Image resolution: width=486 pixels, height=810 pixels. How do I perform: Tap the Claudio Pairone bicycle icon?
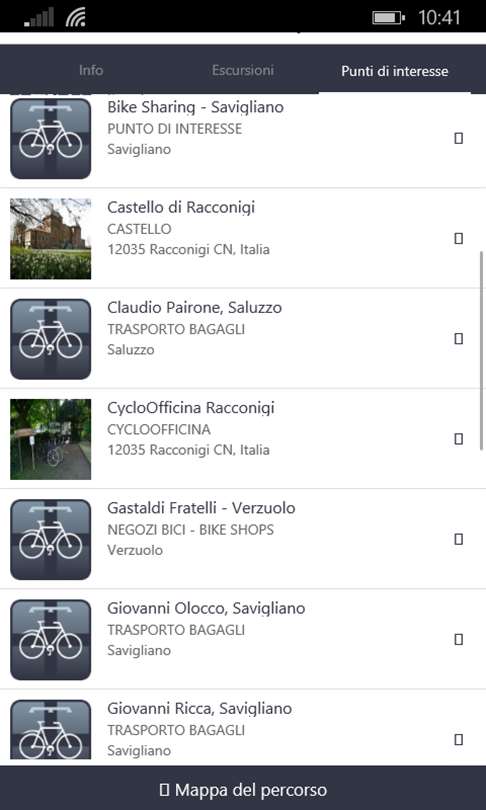pyautogui.click(x=51, y=339)
